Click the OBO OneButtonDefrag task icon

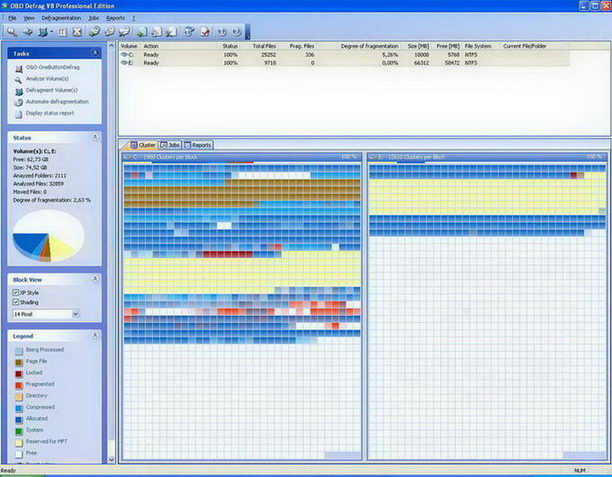pos(18,68)
